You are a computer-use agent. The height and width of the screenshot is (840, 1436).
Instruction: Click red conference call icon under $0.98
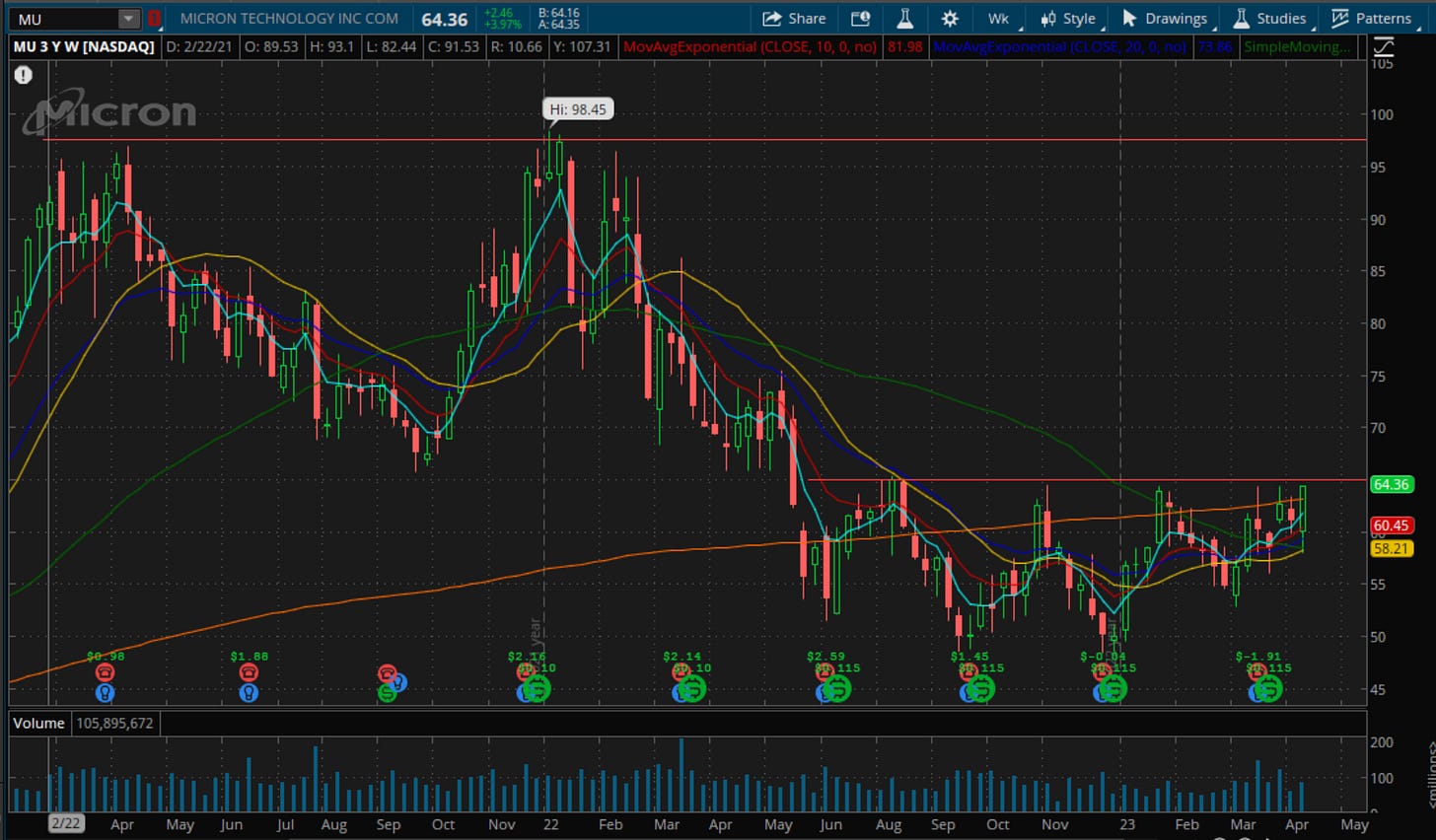(x=105, y=672)
